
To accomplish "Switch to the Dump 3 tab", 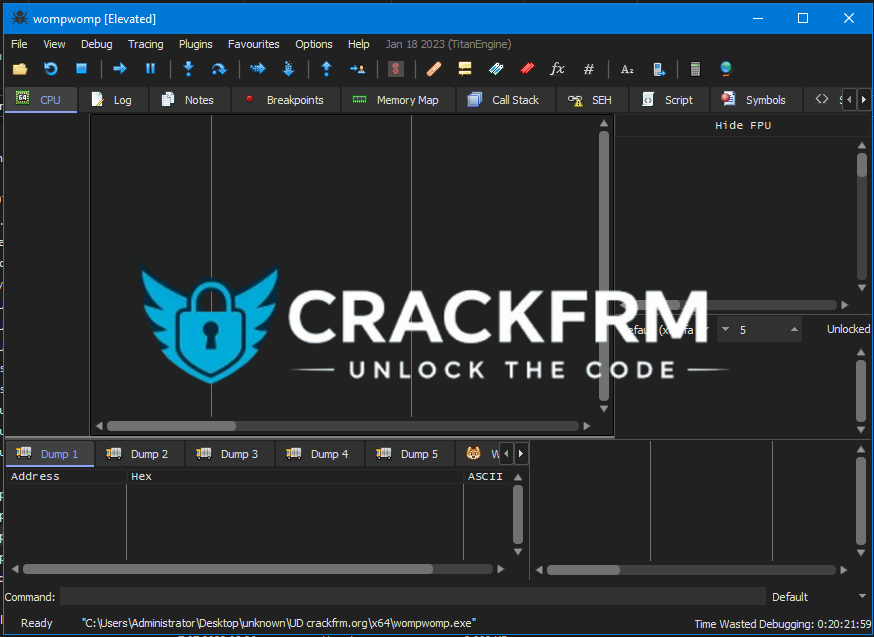I will (x=229, y=454).
